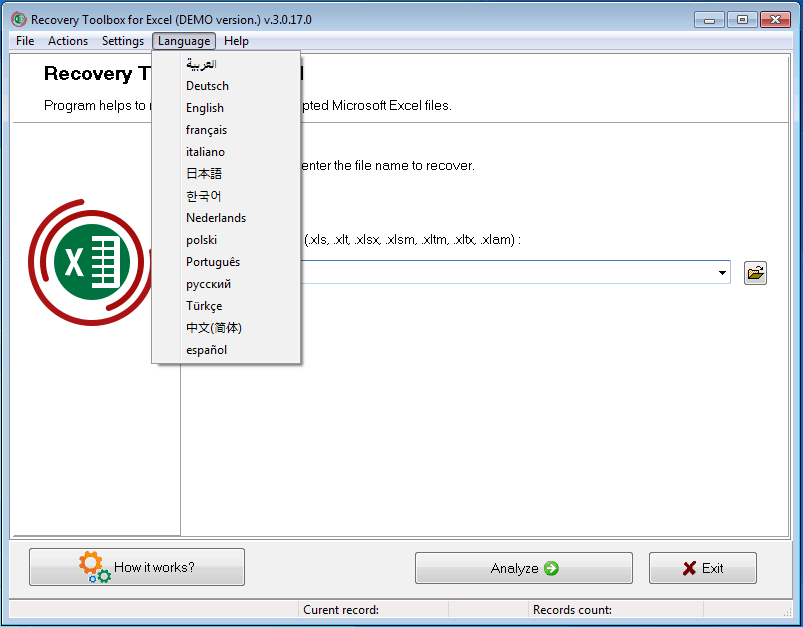The height and width of the screenshot is (627, 803).
Task: Open the Actions menu
Action: (67, 41)
